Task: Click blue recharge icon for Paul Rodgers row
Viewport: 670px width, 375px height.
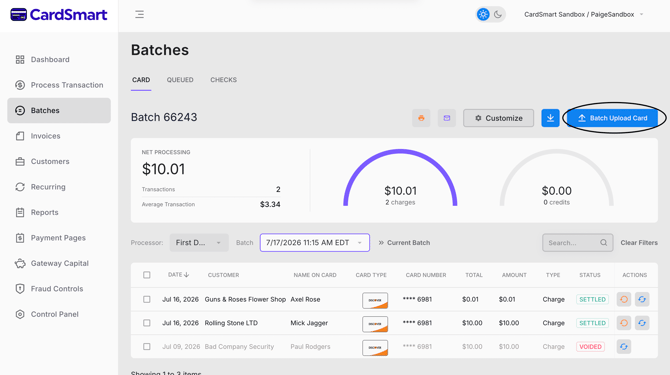Action: 624,346
